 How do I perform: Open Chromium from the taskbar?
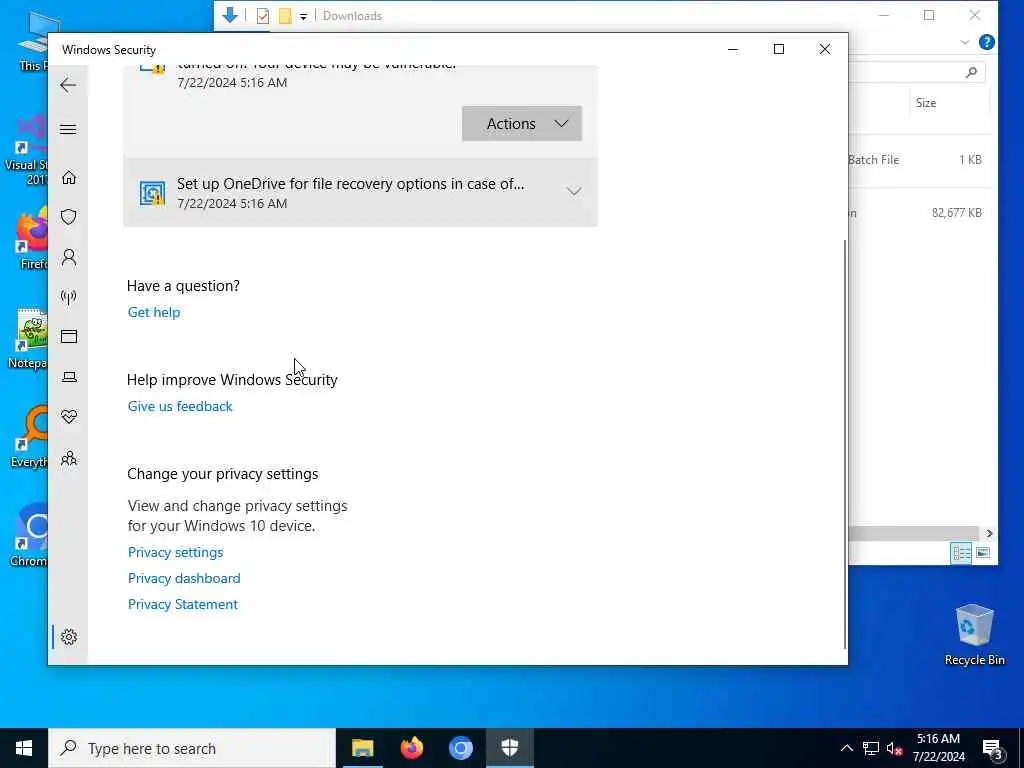(460, 748)
